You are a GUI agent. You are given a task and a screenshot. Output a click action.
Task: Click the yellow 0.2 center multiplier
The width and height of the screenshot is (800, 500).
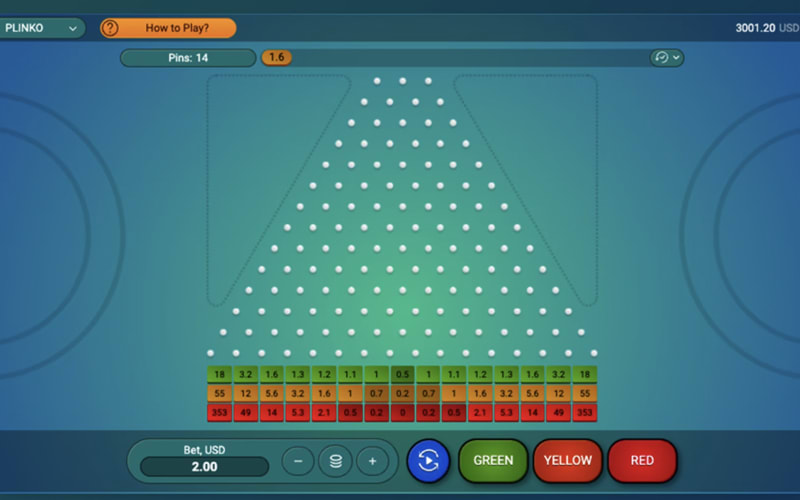pos(403,393)
